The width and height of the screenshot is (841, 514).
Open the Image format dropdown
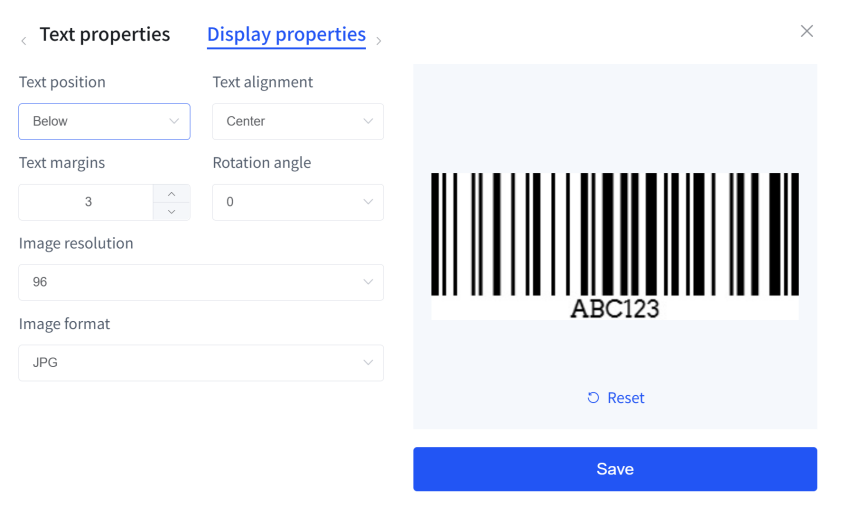(x=201, y=363)
